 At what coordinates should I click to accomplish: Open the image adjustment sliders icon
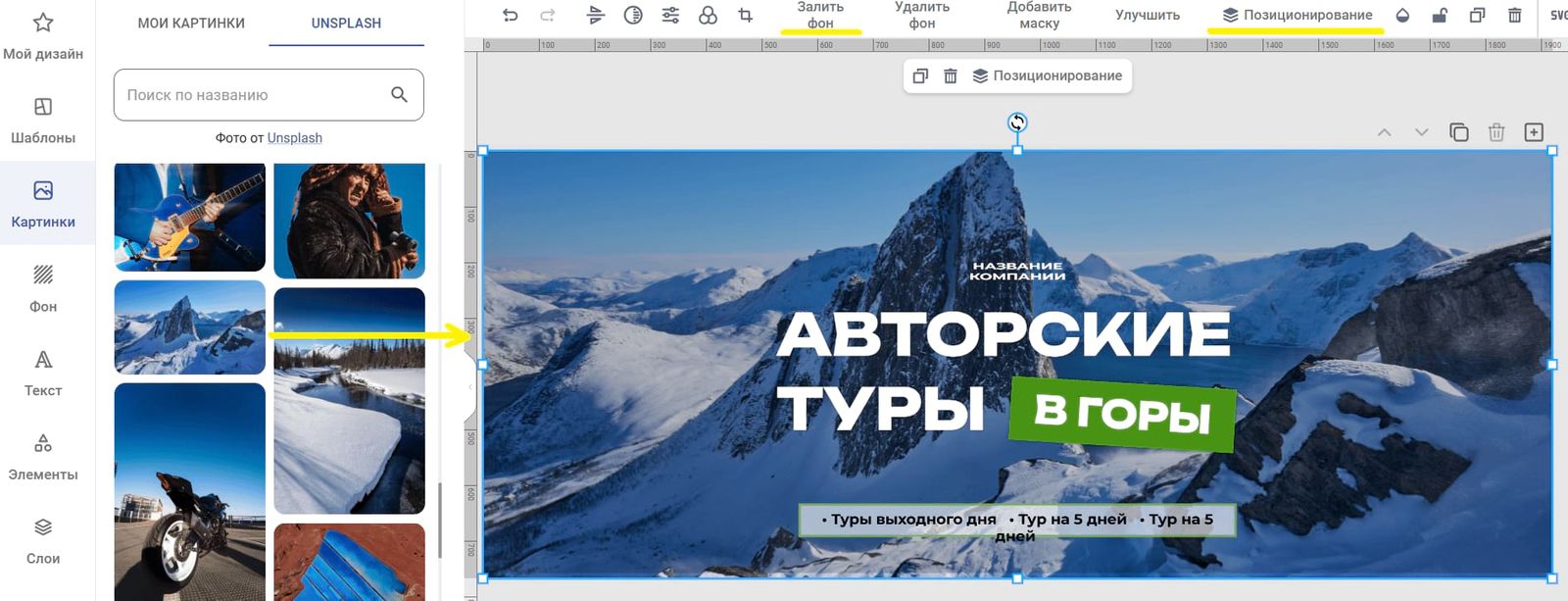pos(670,15)
